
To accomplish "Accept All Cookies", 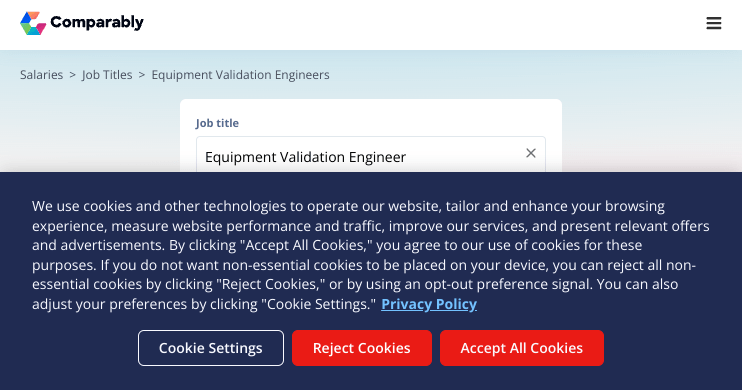I will pyautogui.click(x=521, y=348).
